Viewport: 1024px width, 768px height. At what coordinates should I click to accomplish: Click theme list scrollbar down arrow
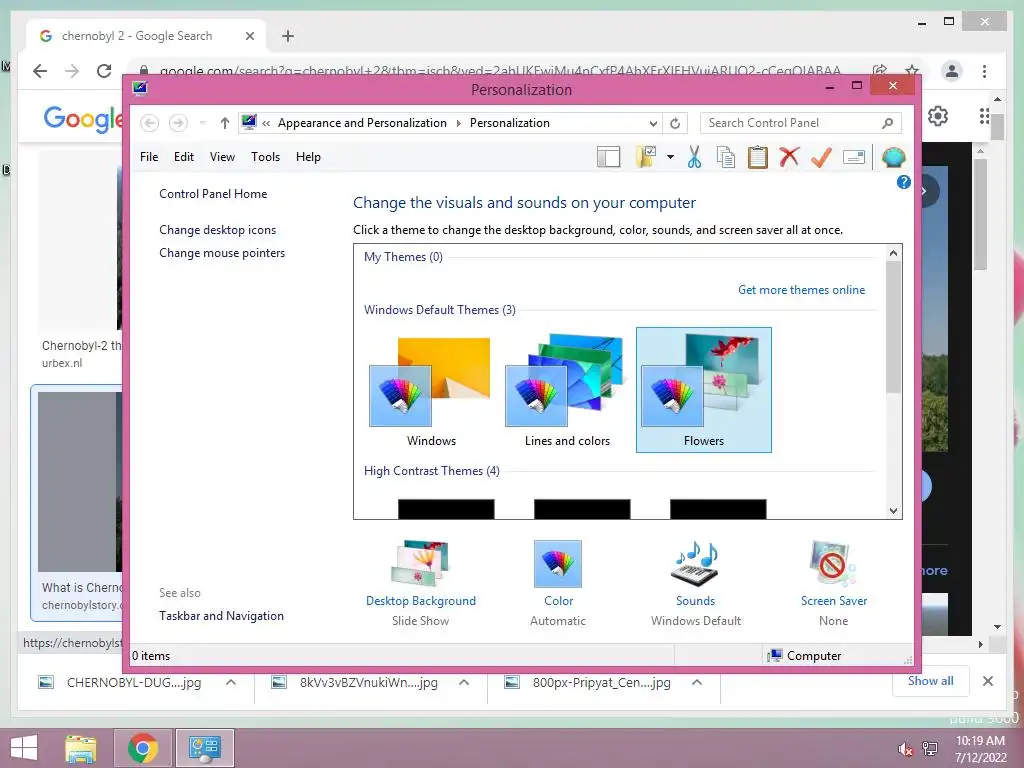pos(893,511)
